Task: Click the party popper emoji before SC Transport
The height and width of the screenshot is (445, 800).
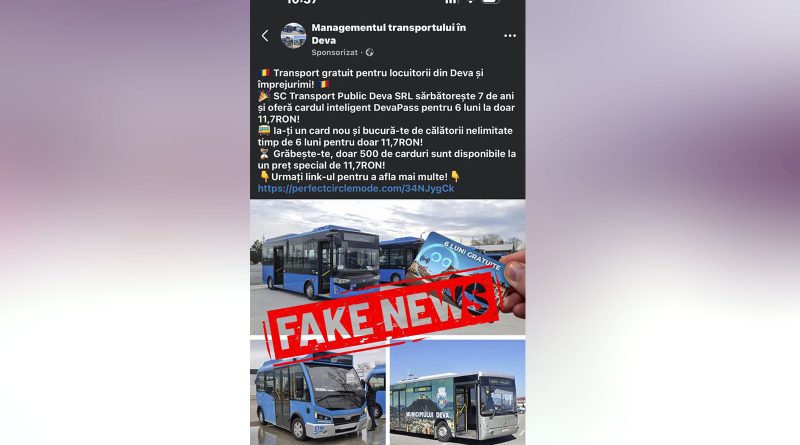Action: coord(264,96)
